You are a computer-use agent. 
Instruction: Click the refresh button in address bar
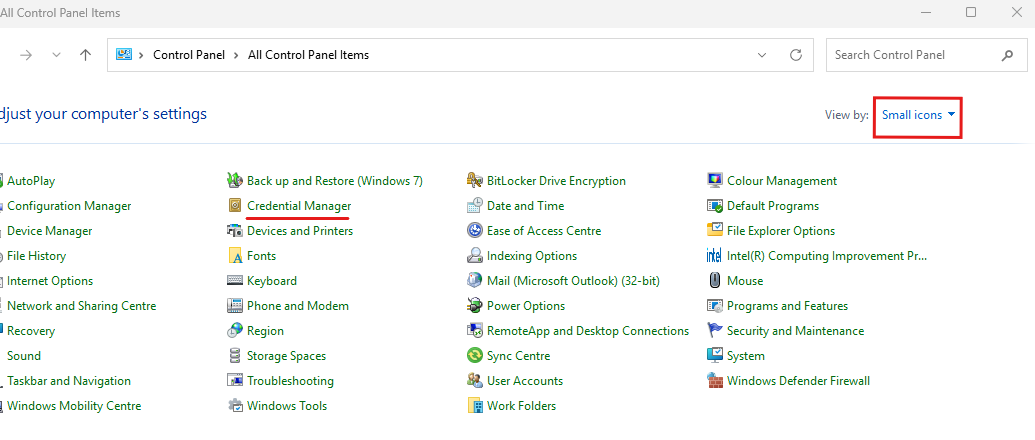click(796, 55)
